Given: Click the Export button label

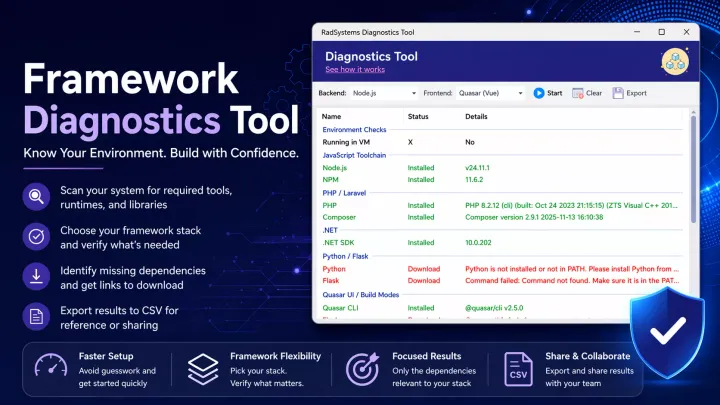Looking at the screenshot, I should 636,93.
